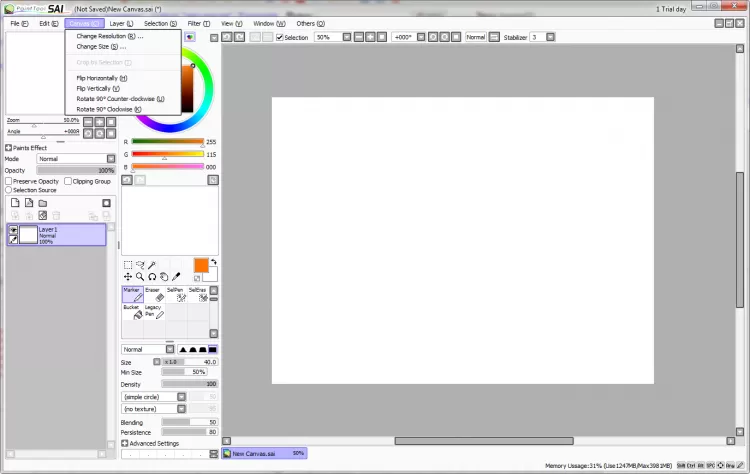Select the Bucket fill tool
The image size is (750, 474).
(x=132, y=311)
